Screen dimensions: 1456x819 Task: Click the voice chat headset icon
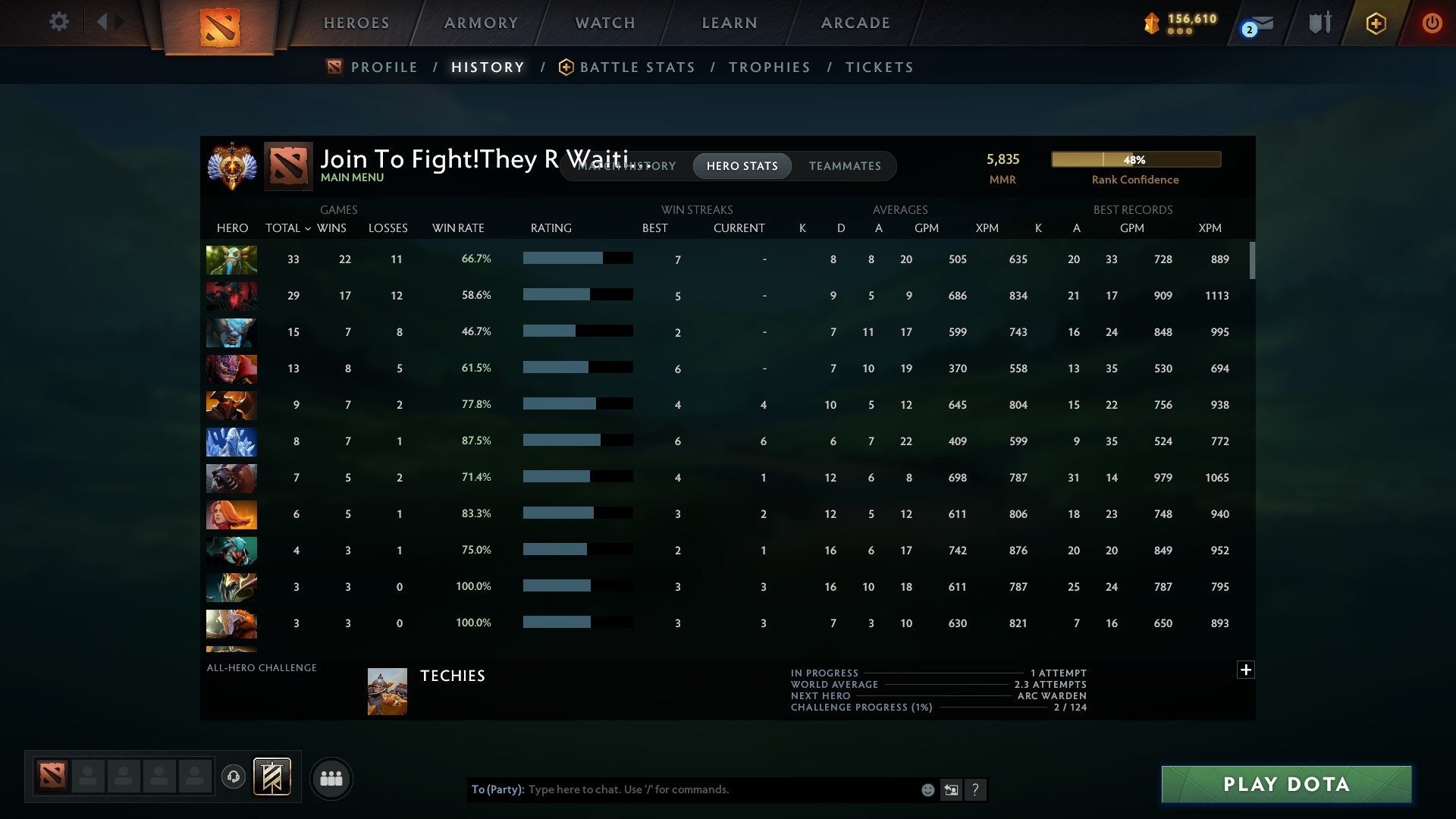tap(234, 777)
